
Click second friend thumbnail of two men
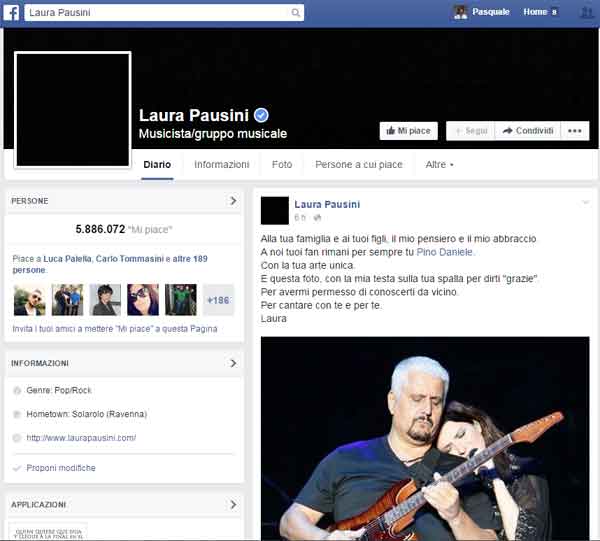coord(67,300)
